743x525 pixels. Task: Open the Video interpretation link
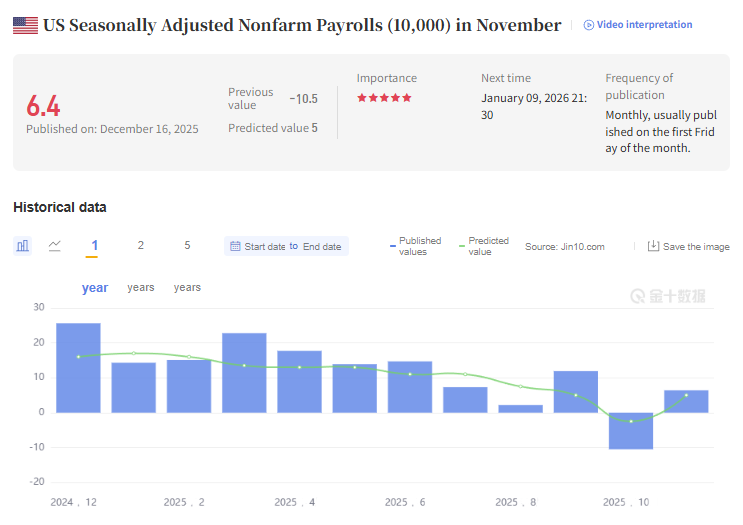point(644,25)
